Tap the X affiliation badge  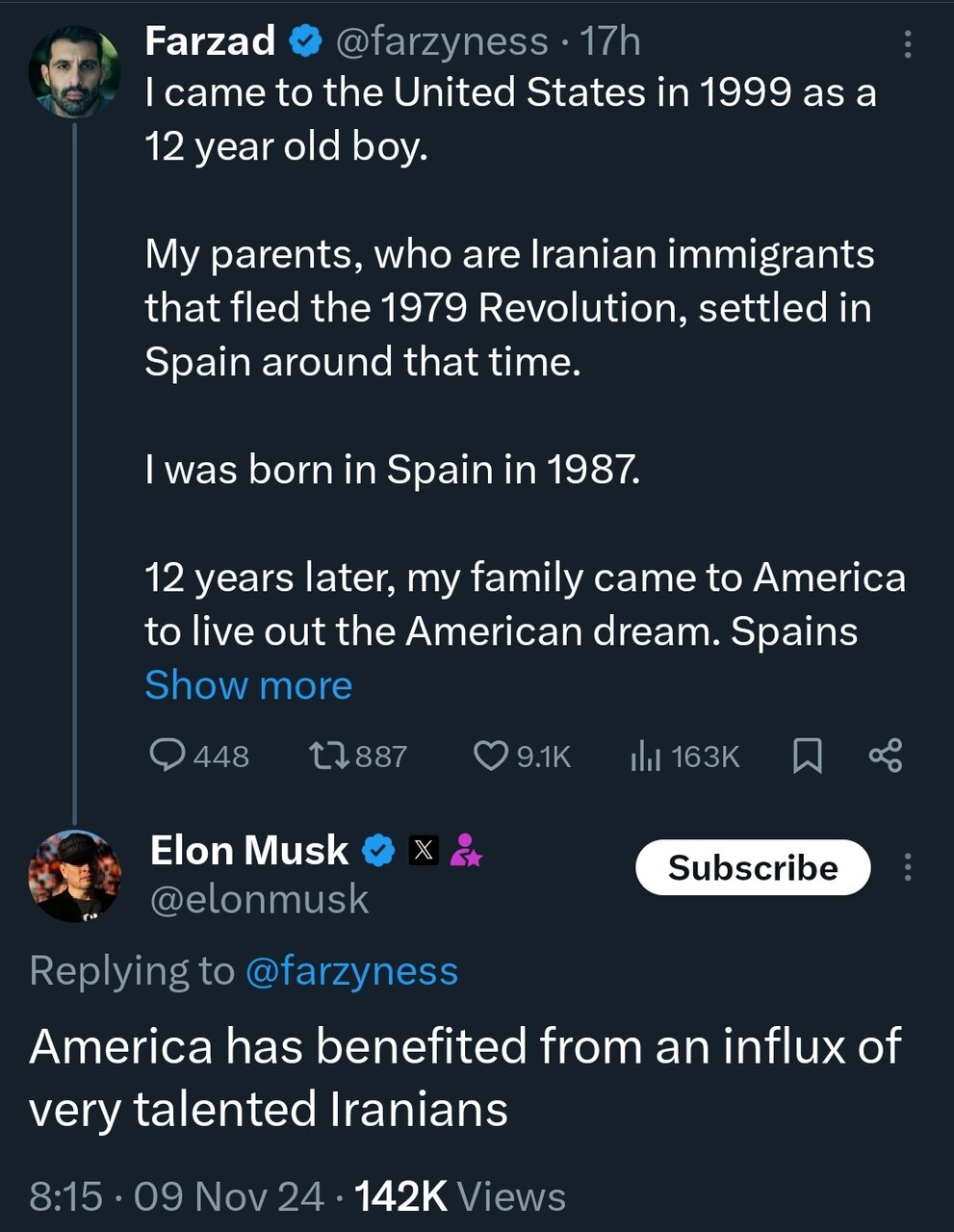[x=424, y=850]
